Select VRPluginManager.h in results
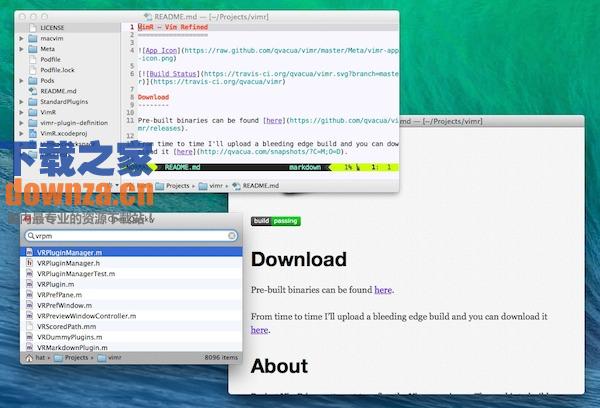The width and height of the screenshot is (600, 408). click(x=131, y=263)
